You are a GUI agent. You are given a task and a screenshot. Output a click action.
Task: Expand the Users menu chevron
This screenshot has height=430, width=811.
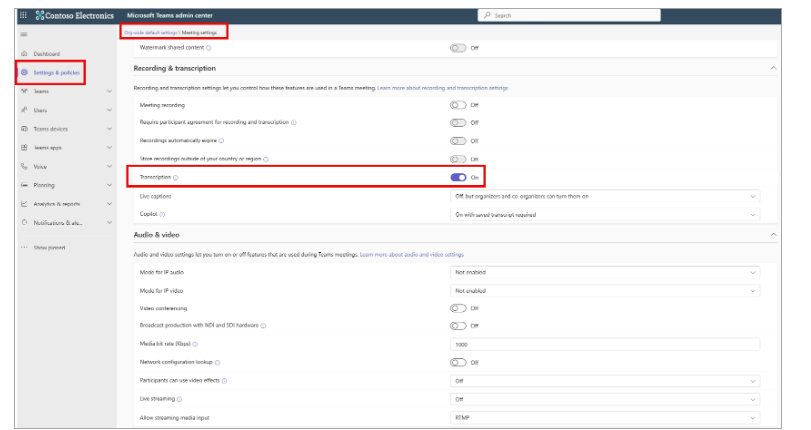(x=109, y=110)
